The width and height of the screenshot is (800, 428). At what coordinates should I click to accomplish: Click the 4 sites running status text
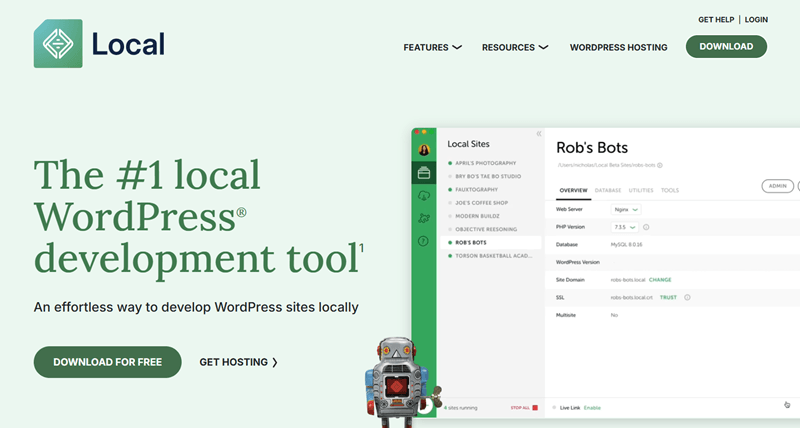461,408
